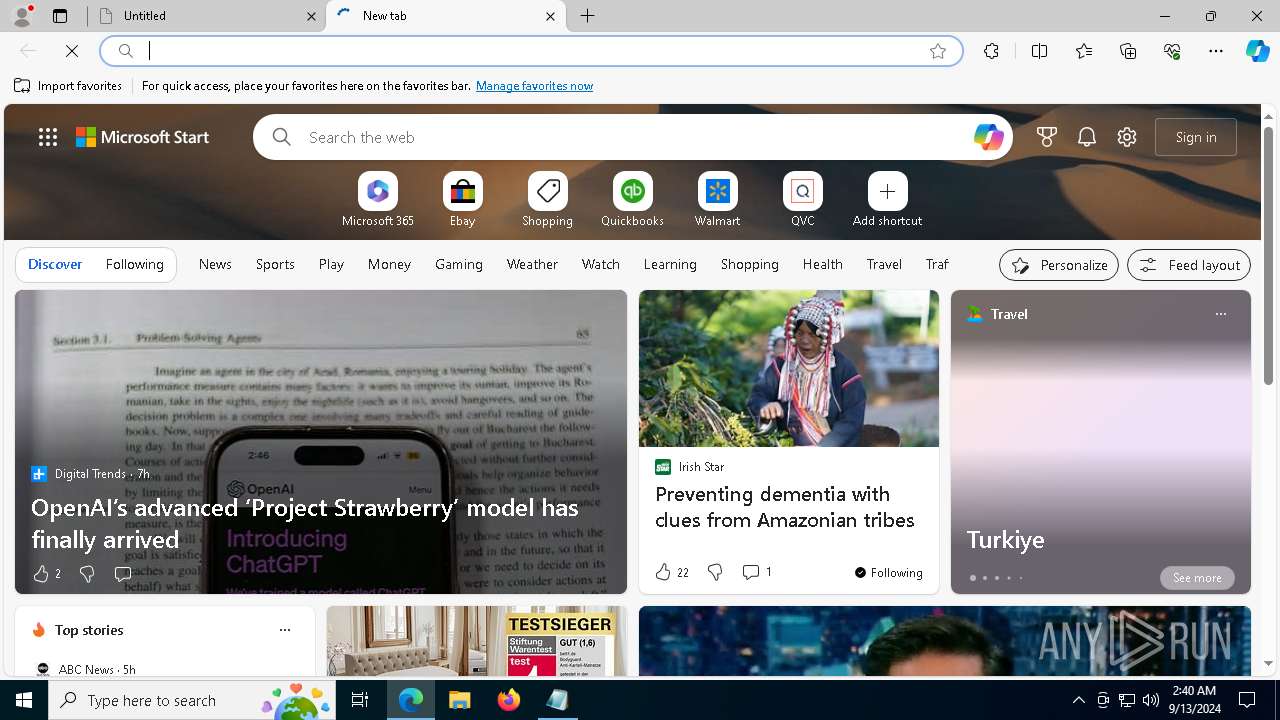Like the dementia article with 22 likes
This screenshot has width=1280, height=720.
click(672, 572)
